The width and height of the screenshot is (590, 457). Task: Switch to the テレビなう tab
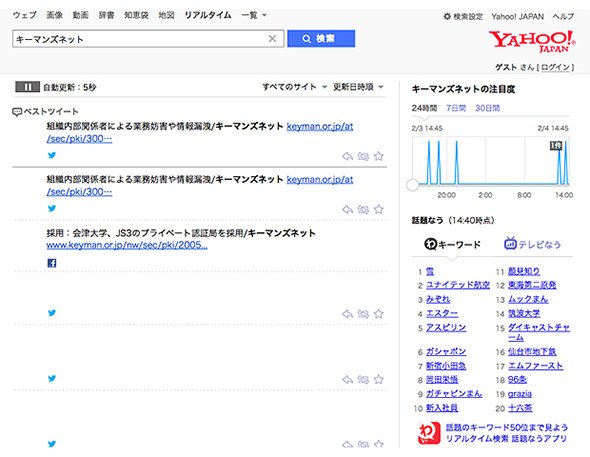tap(532, 244)
